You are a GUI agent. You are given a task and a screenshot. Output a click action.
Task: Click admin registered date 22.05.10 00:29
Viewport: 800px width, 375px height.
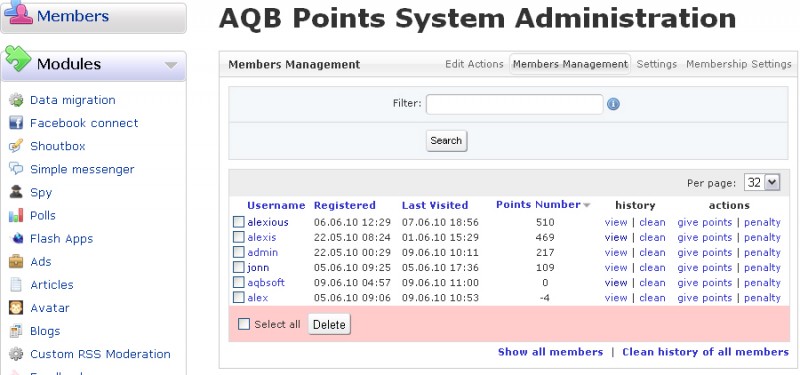352,253
